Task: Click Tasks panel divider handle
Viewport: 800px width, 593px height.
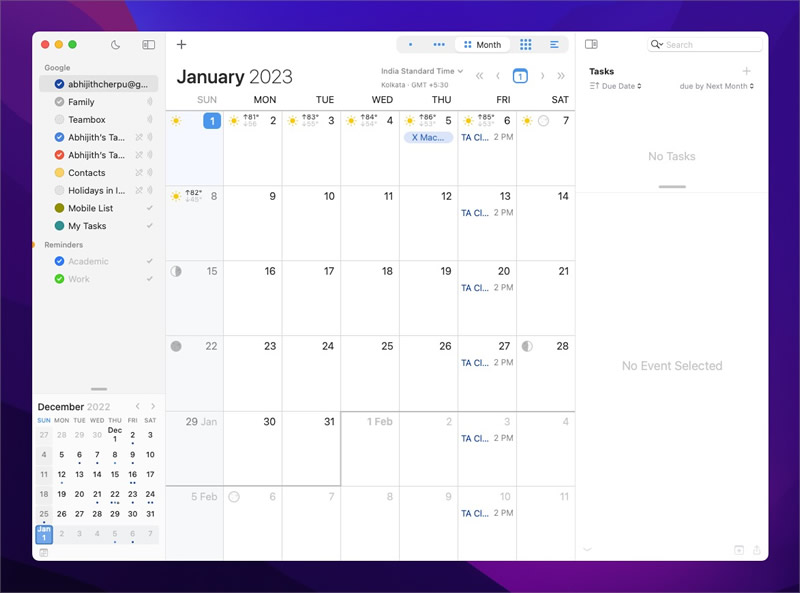Action: coord(672,187)
